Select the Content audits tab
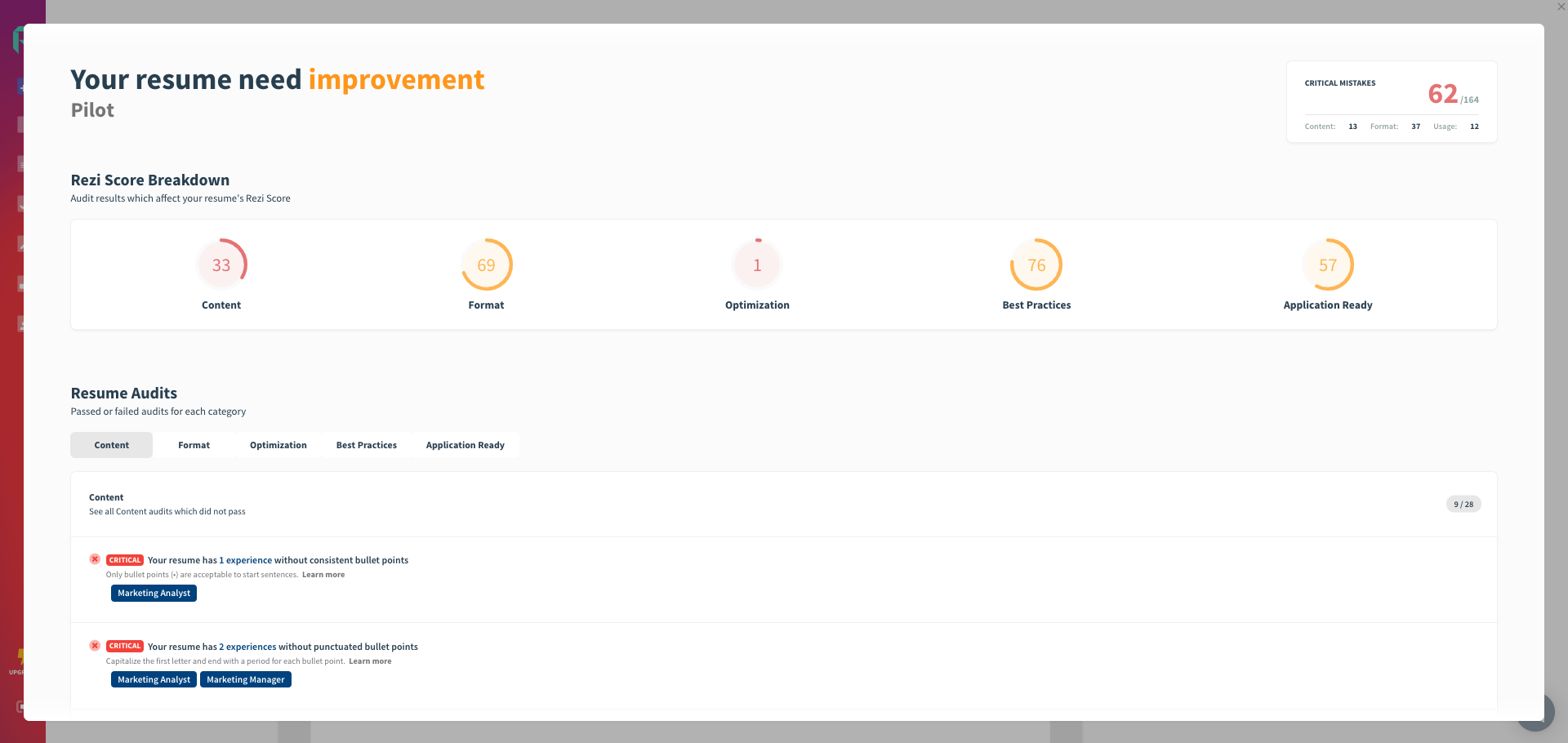Image resolution: width=1568 pixels, height=743 pixels. (111, 445)
